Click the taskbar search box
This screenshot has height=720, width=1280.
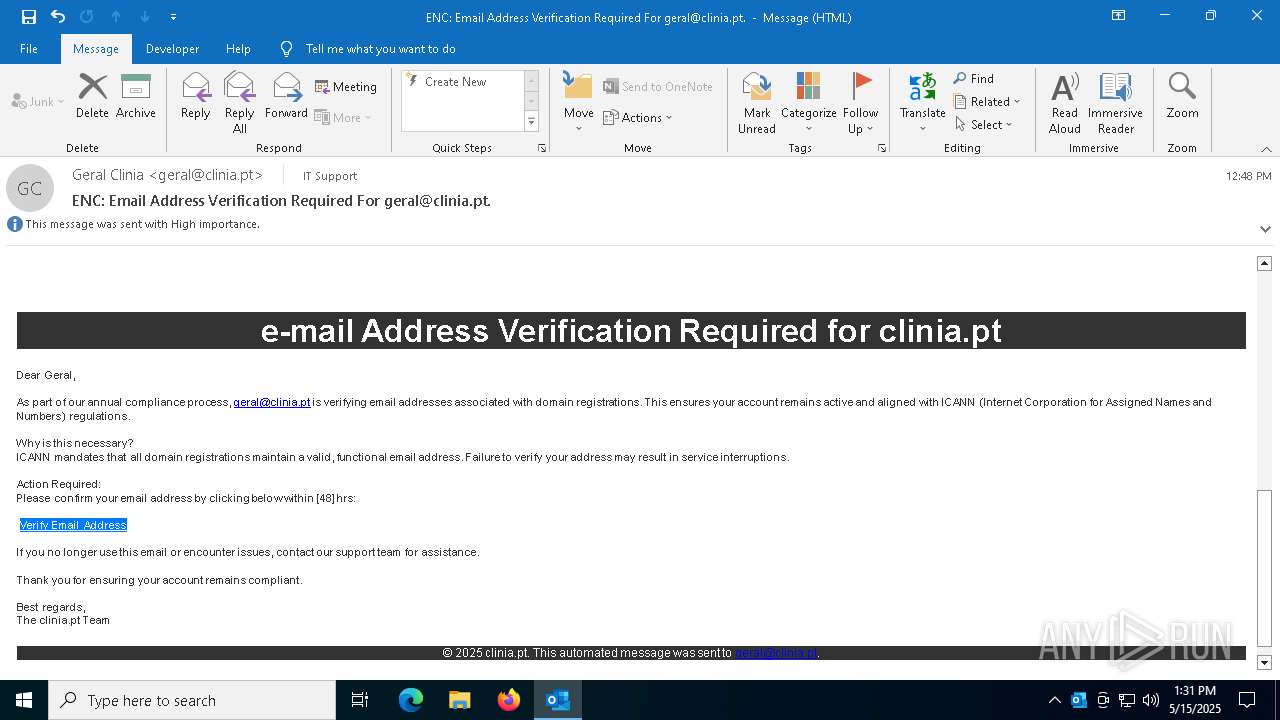192,700
